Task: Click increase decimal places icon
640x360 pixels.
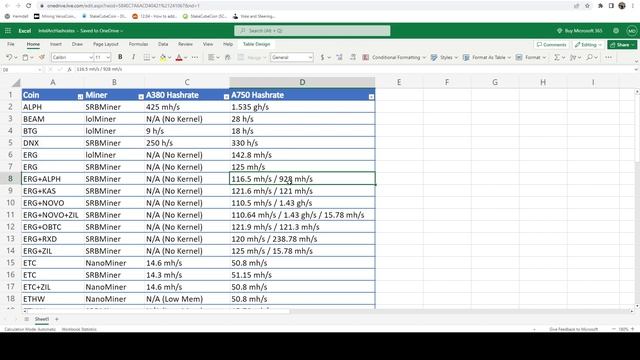Action: [x=353, y=58]
